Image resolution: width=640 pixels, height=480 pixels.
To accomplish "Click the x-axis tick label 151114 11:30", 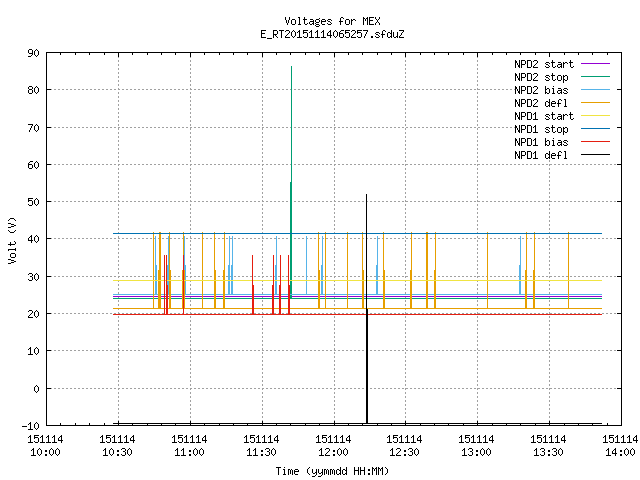I will click(261, 446).
